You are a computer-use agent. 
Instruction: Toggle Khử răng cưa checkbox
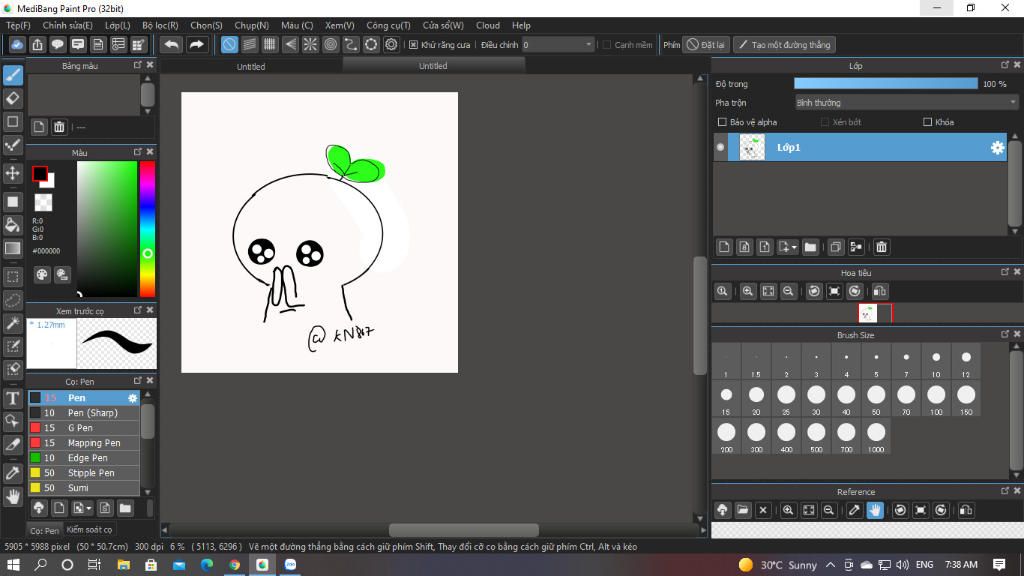[413, 45]
